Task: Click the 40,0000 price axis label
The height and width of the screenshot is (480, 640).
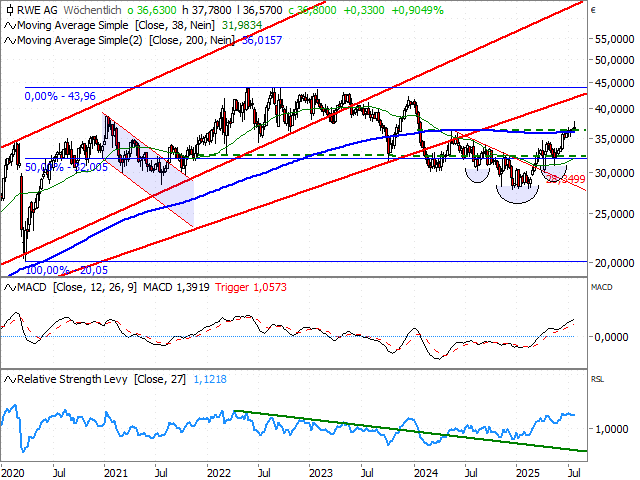Action: pyautogui.click(x=615, y=109)
